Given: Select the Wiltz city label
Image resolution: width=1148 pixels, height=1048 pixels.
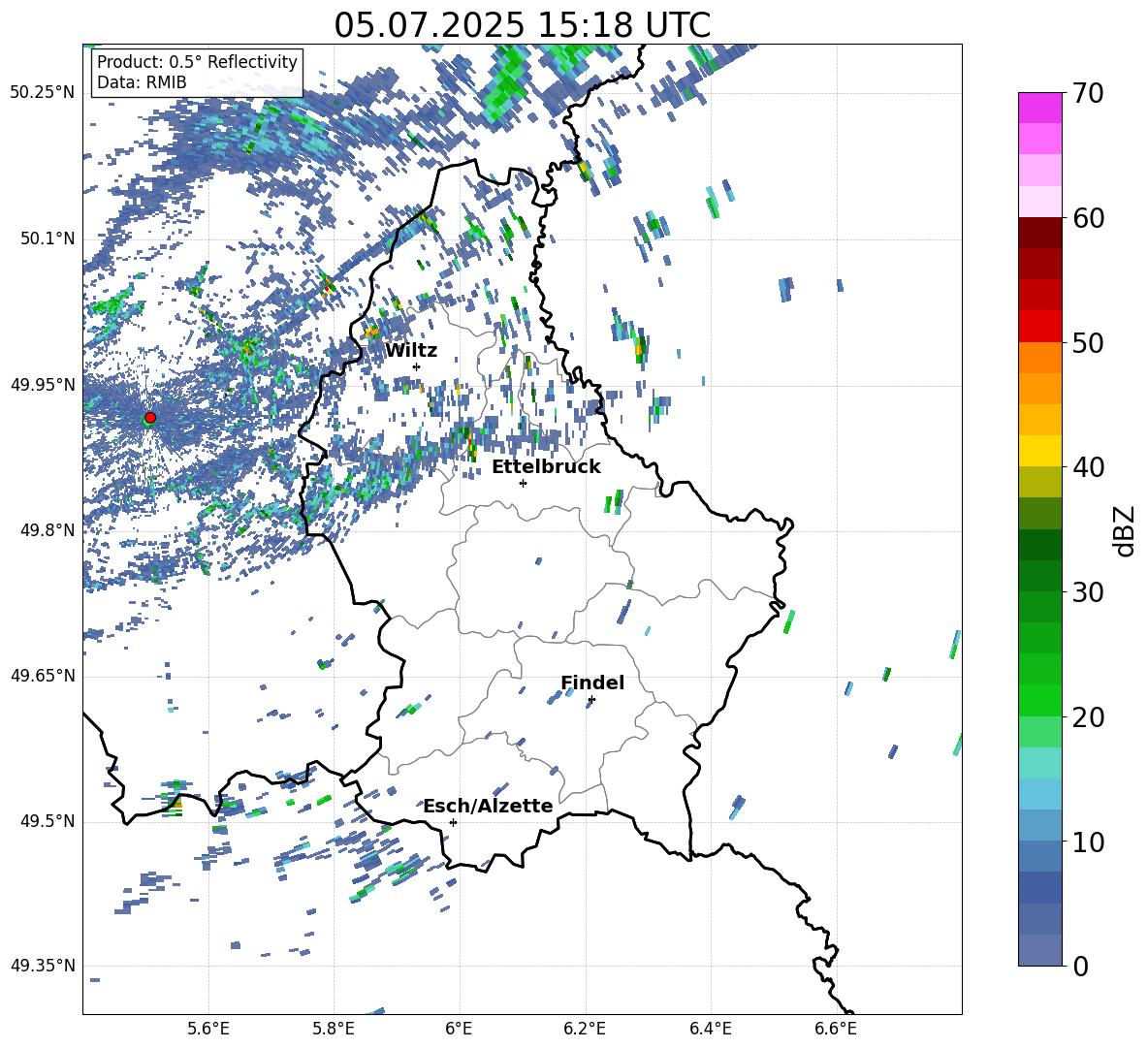Looking at the screenshot, I should (x=411, y=351).
